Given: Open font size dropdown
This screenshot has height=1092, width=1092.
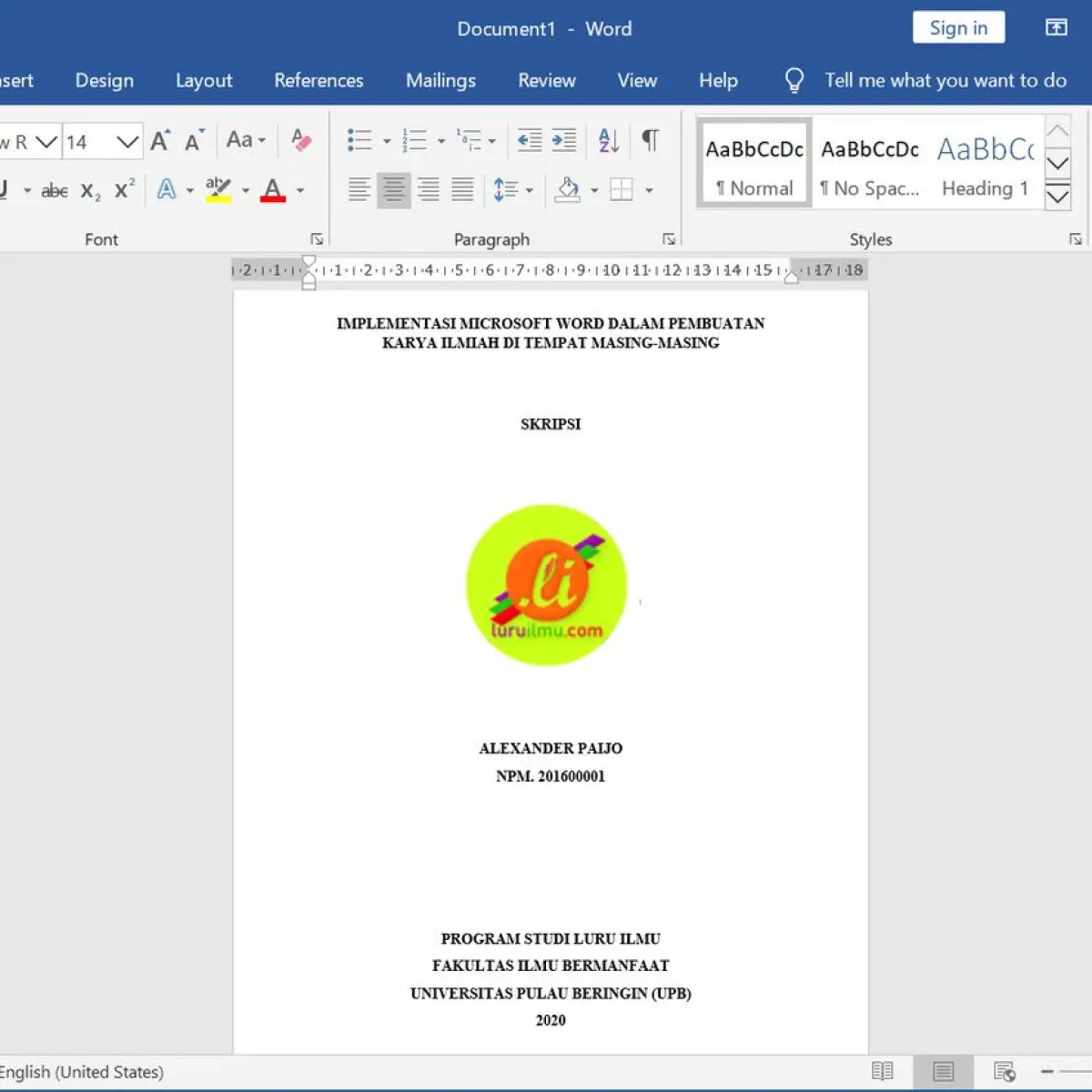Looking at the screenshot, I should click(127, 141).
